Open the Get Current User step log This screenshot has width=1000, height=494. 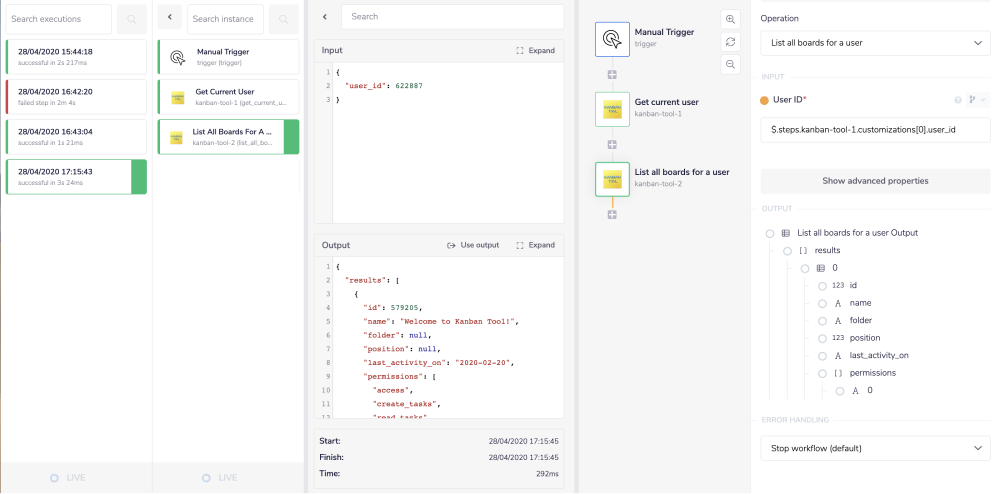click(x=228, y=96)
